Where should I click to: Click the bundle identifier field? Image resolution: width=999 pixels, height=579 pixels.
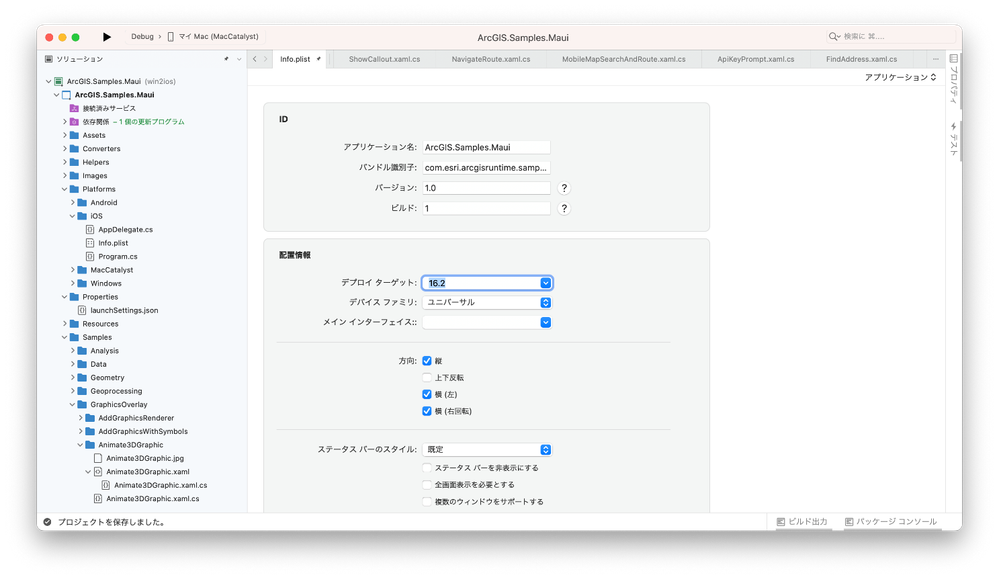(486, 168)
